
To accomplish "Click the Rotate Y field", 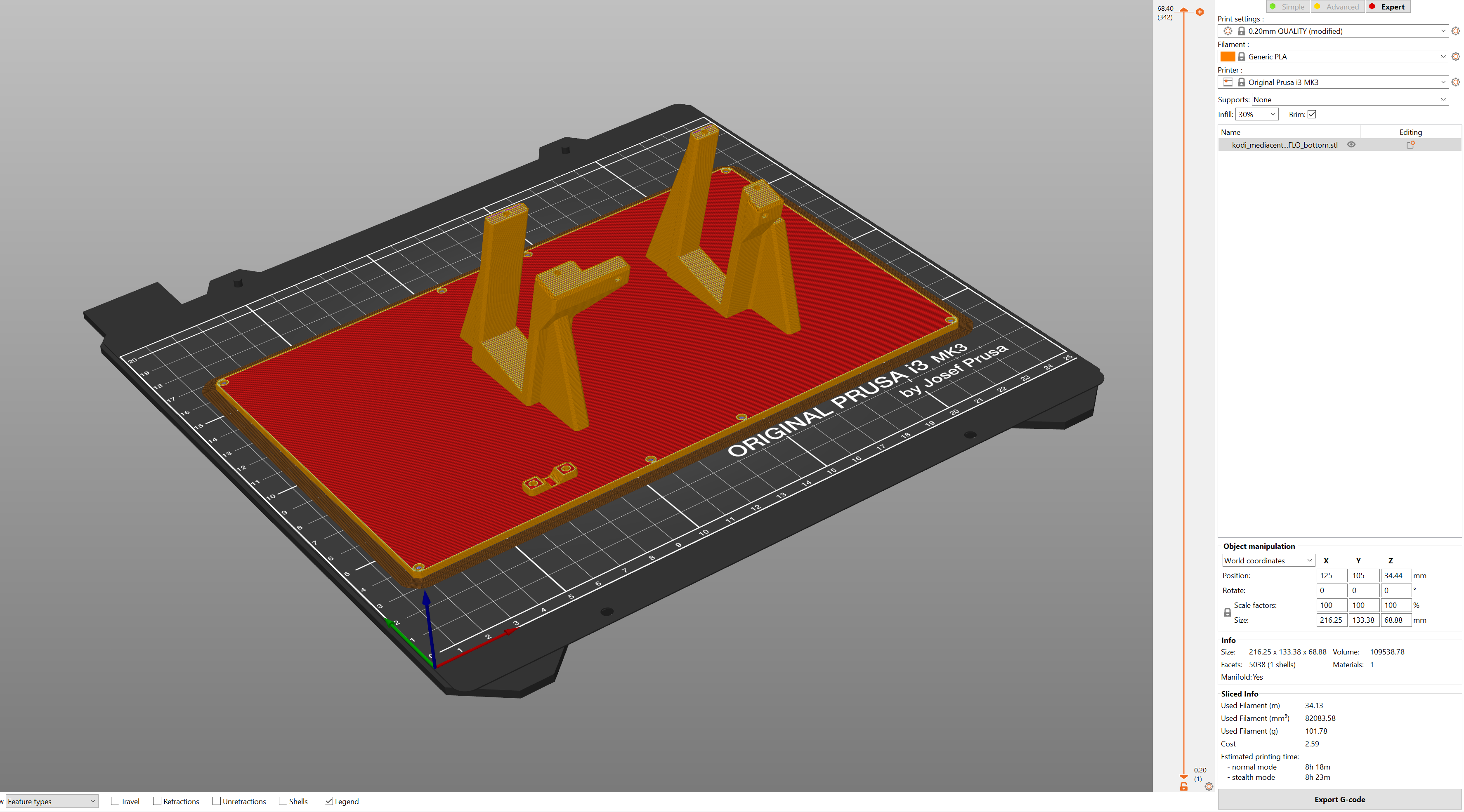I will (1363, 591).
